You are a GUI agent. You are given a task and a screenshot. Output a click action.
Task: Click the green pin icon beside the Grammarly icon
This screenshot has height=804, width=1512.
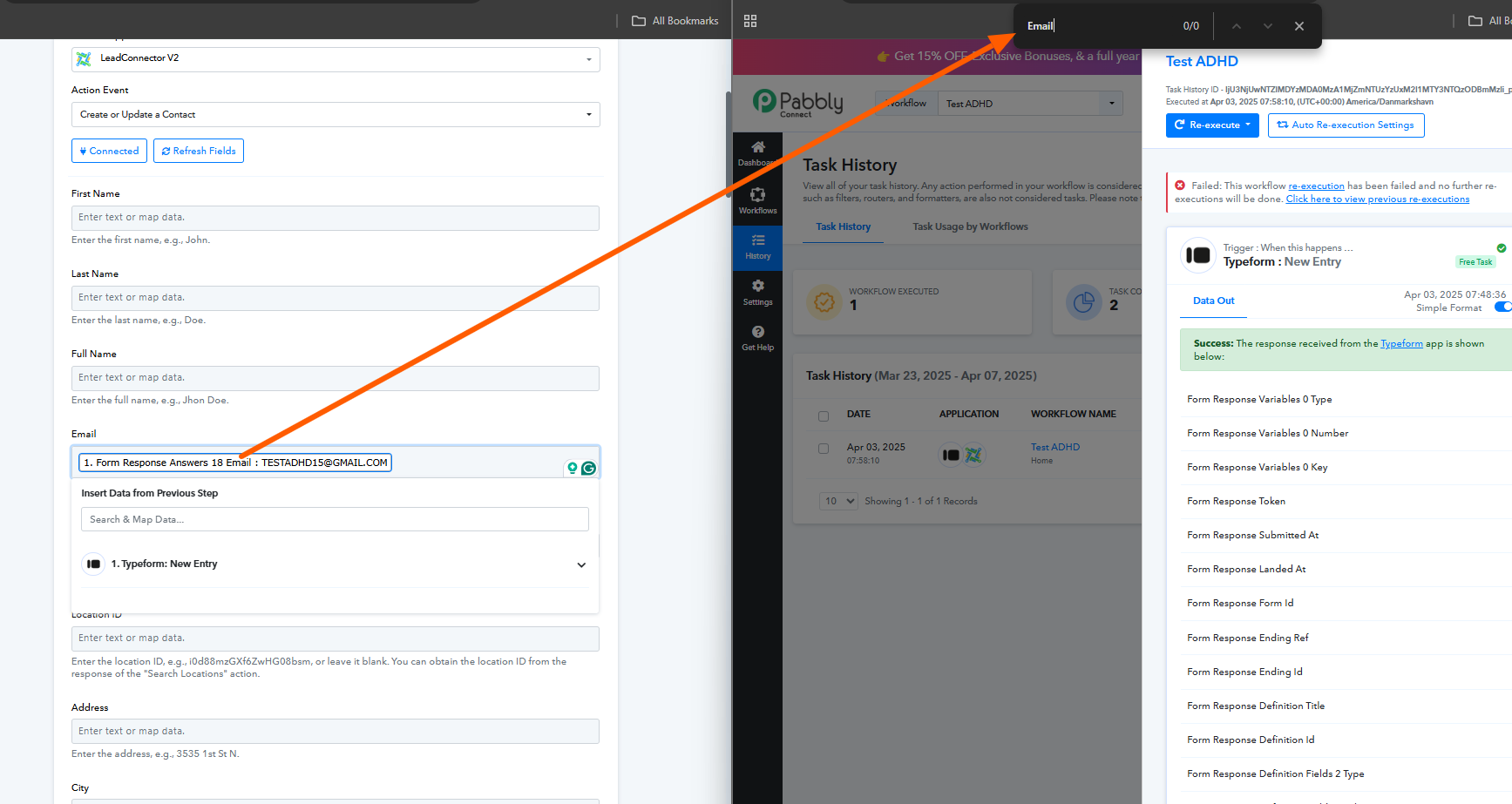pos(573,469)
